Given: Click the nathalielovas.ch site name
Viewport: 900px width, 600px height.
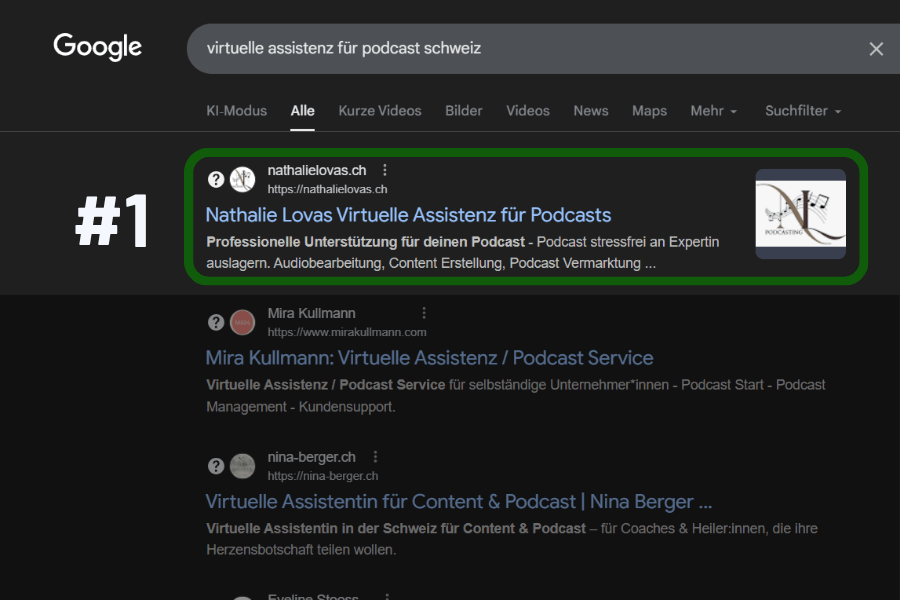Looking at the screenshot, I should (x=317, y=170).
